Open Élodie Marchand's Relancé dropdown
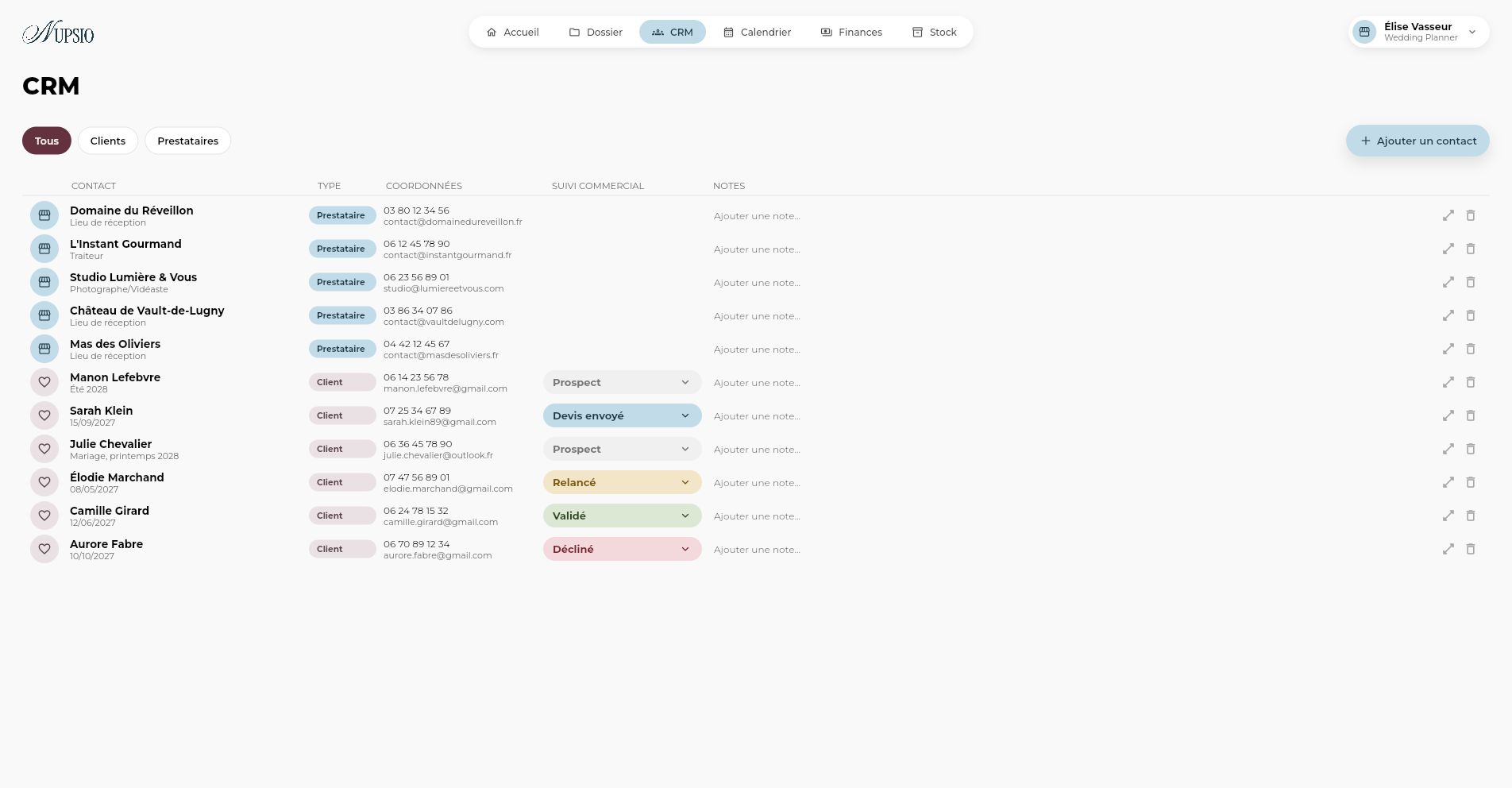 pyautogui.click(x=623, y=482)
